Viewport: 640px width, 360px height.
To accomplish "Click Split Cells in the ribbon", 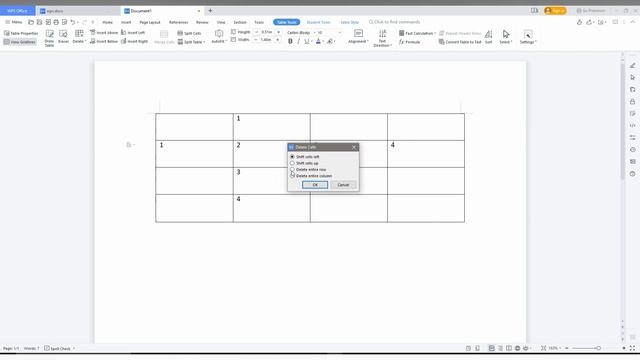I will click(189, 33).
